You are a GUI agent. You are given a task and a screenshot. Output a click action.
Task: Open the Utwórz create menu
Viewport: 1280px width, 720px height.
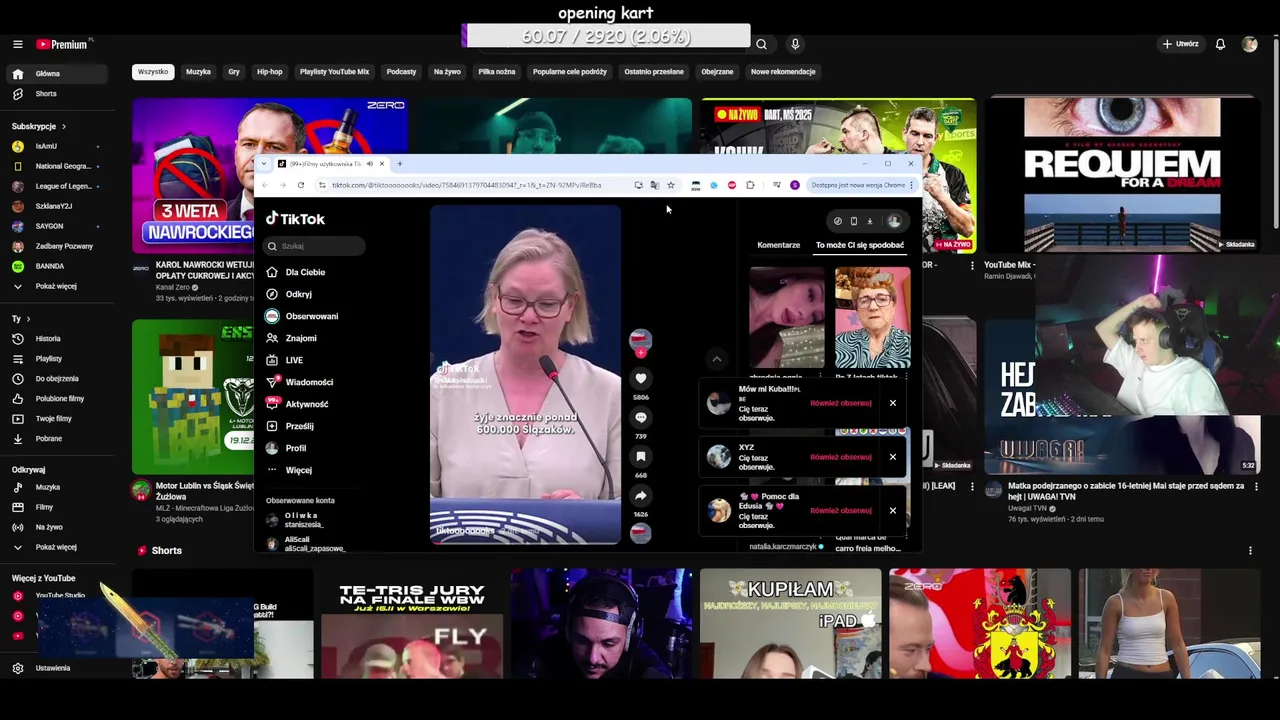(1180, 44)
